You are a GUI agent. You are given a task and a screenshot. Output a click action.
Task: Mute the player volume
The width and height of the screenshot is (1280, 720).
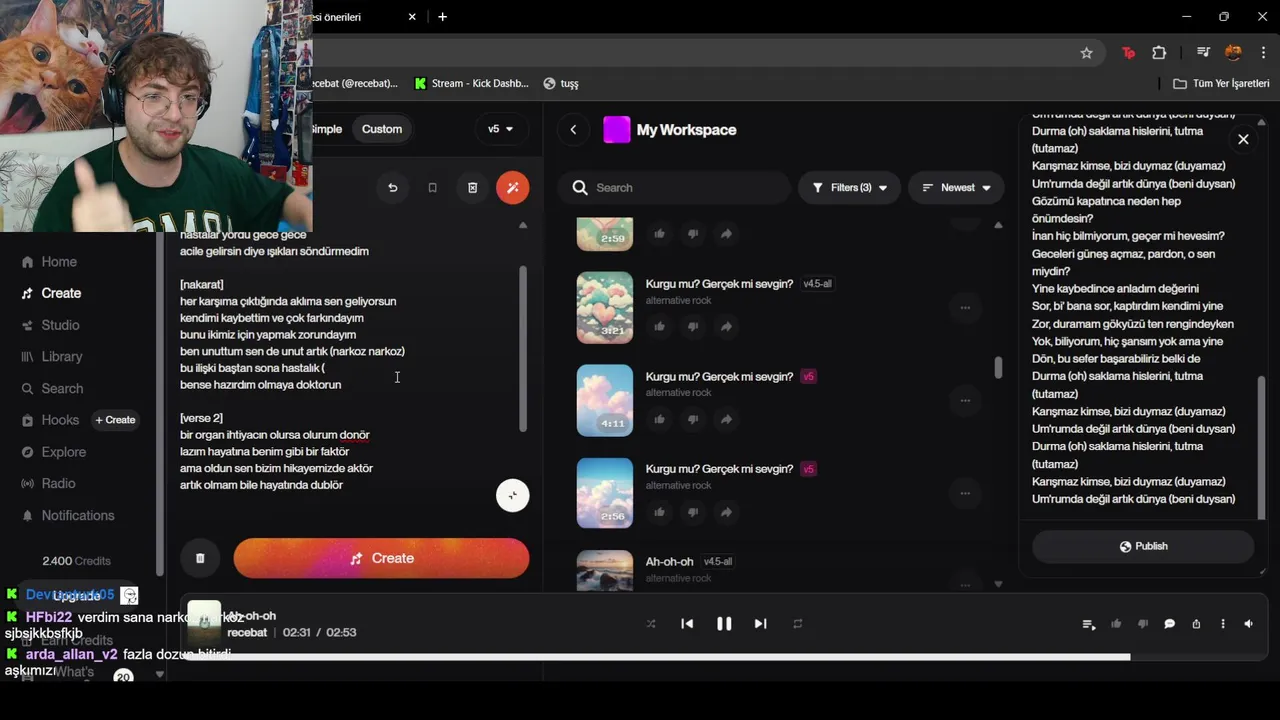(1248, 624)
